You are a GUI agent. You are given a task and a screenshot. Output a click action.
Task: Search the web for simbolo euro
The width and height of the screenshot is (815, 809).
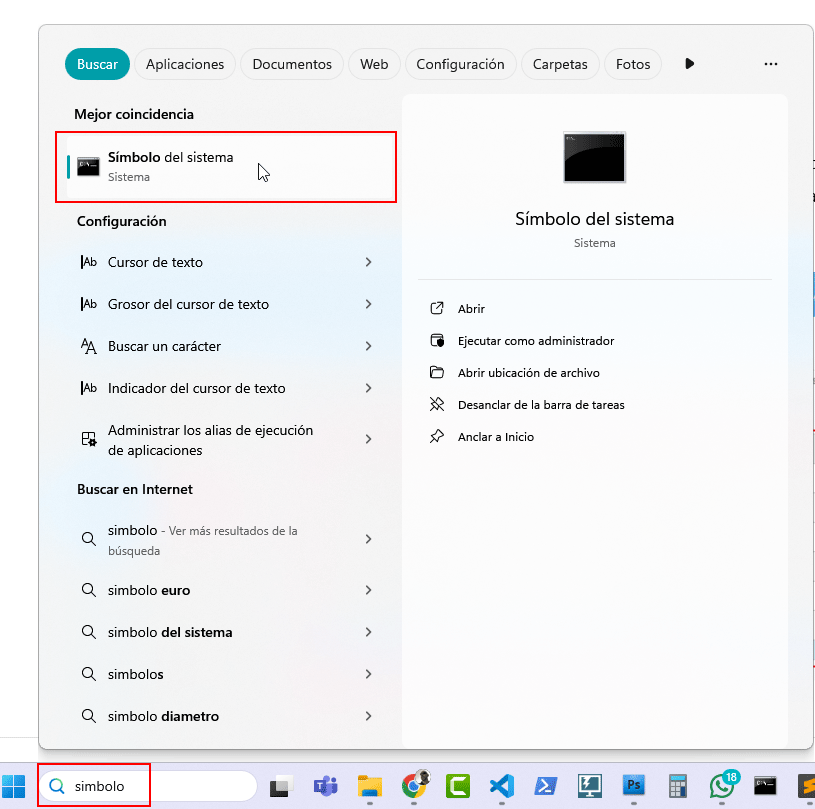tap(149, 590)
